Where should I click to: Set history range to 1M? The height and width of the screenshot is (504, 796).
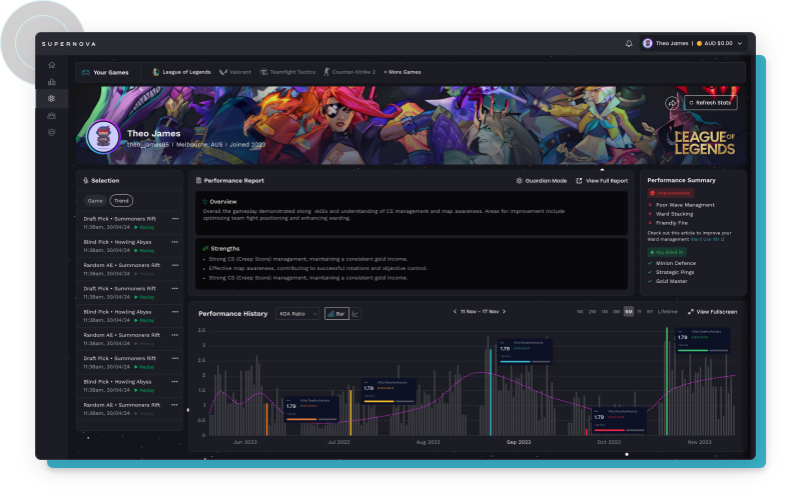pos(604,312)
